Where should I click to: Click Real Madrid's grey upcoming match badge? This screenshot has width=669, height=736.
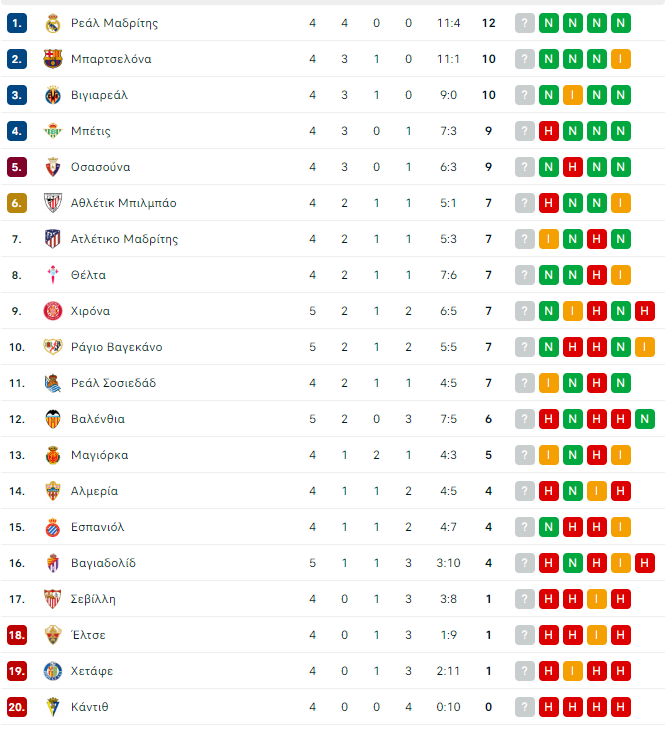point(525,23)
